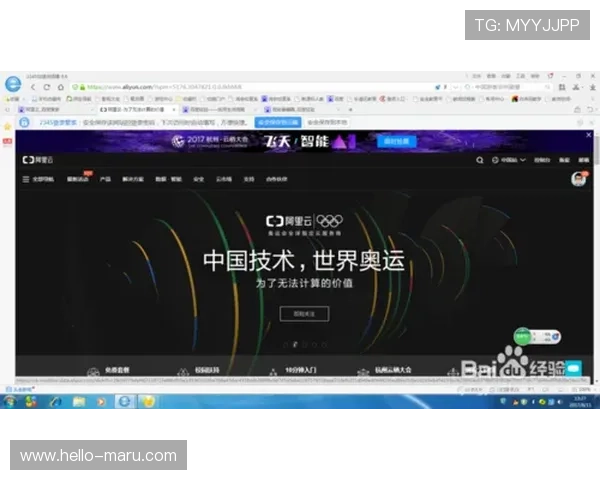This screenshot has width=600, height=480.
Task: Expand the 中国站 region dropdown
Action: pyautogui.click(x=509, y=160)
